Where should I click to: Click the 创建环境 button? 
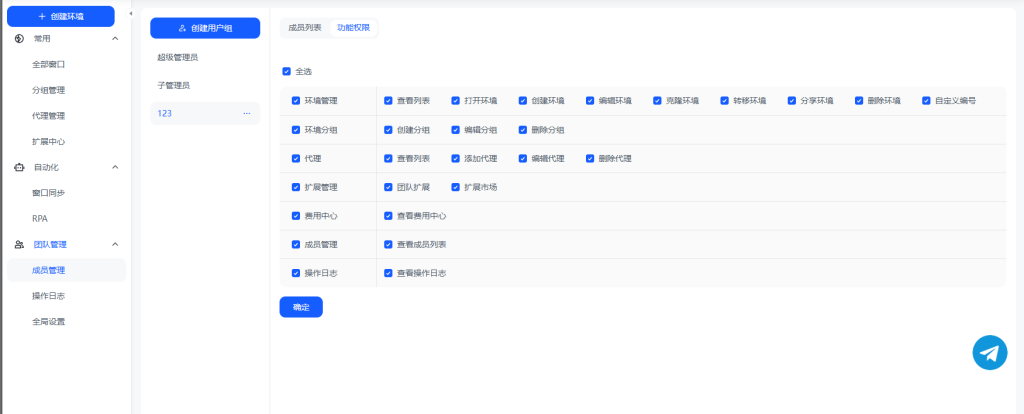point(60,16)
